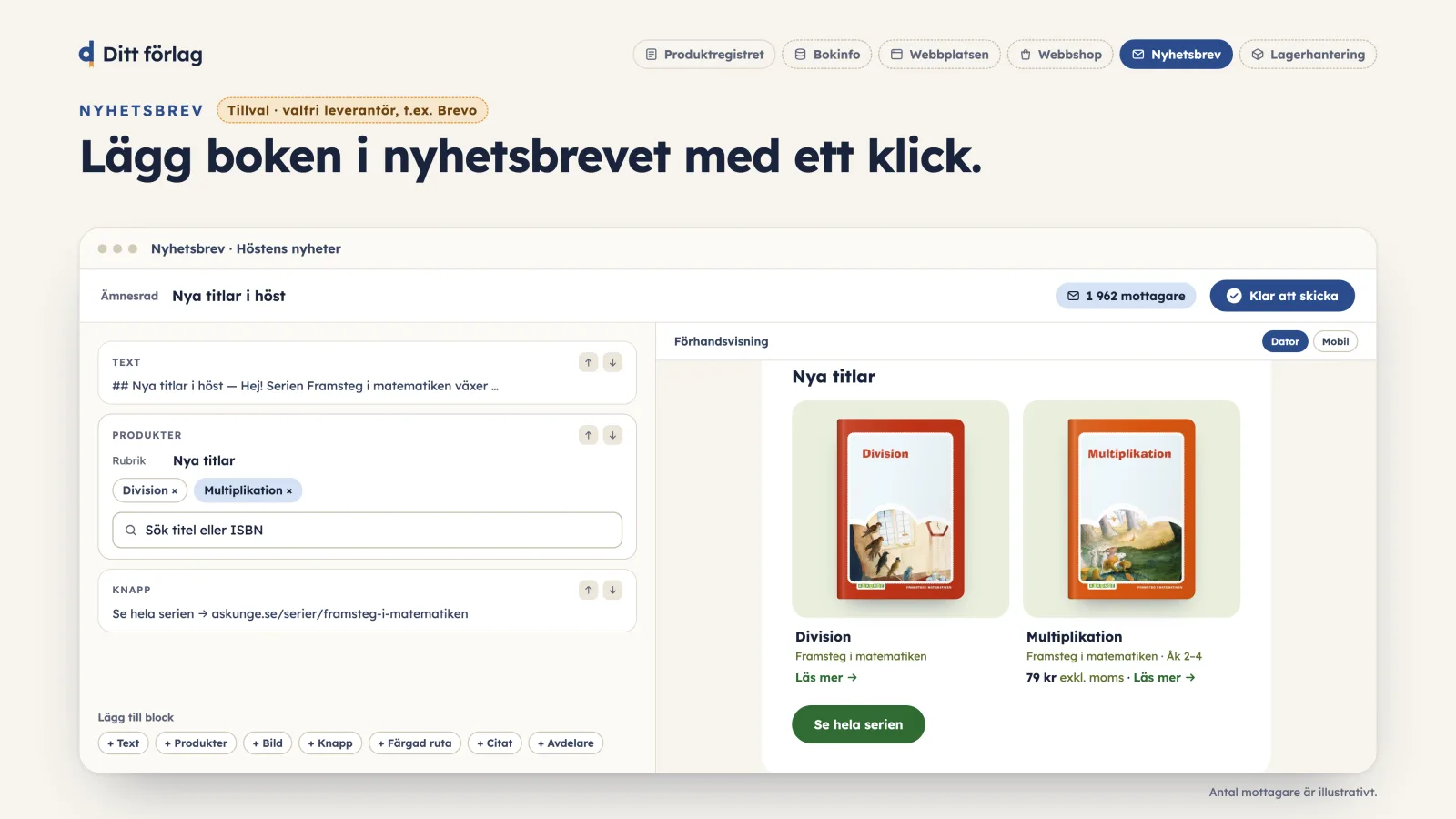Add a Text block

point(123,743)
